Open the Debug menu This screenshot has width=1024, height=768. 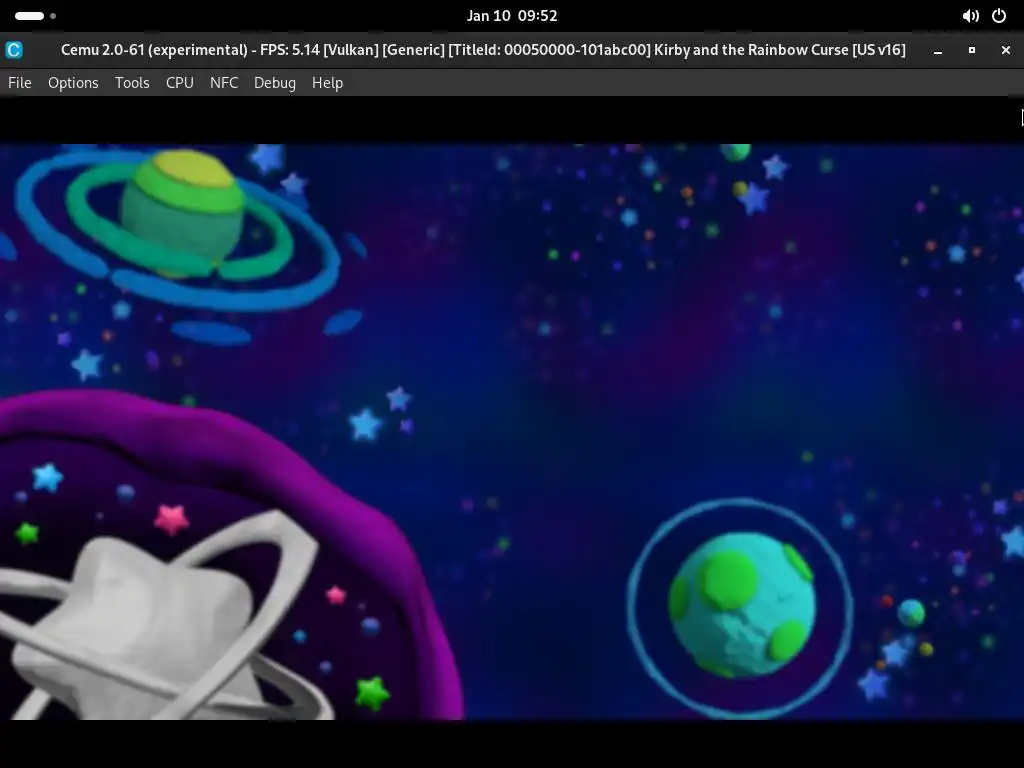click(x=275, y=83)
